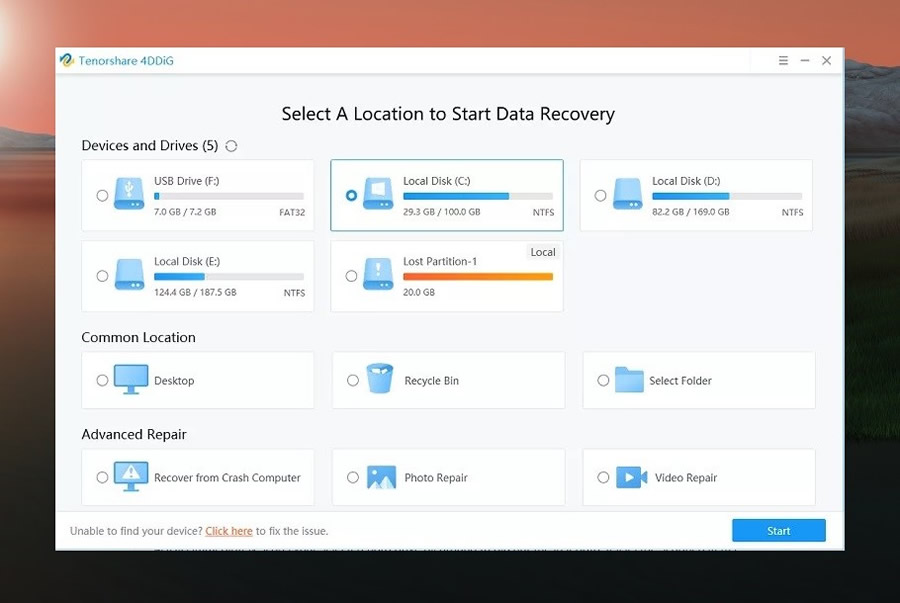Image resolution: width=900 pixels, height=603 pixels.
Task: Click the 'USB Drive (F:)' label
Action: click(187, 181)
